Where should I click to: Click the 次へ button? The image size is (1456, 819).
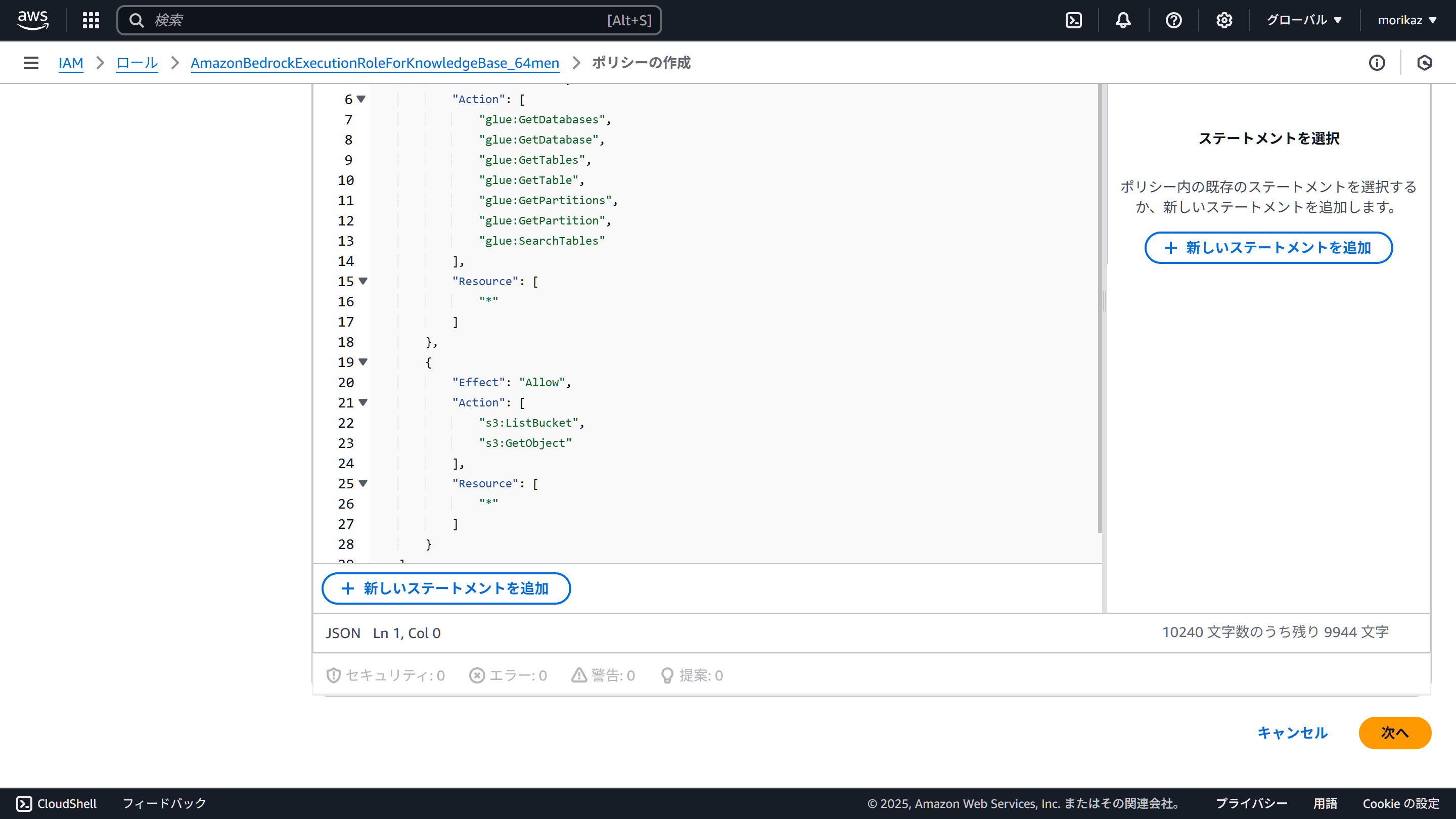(1394, 733)
